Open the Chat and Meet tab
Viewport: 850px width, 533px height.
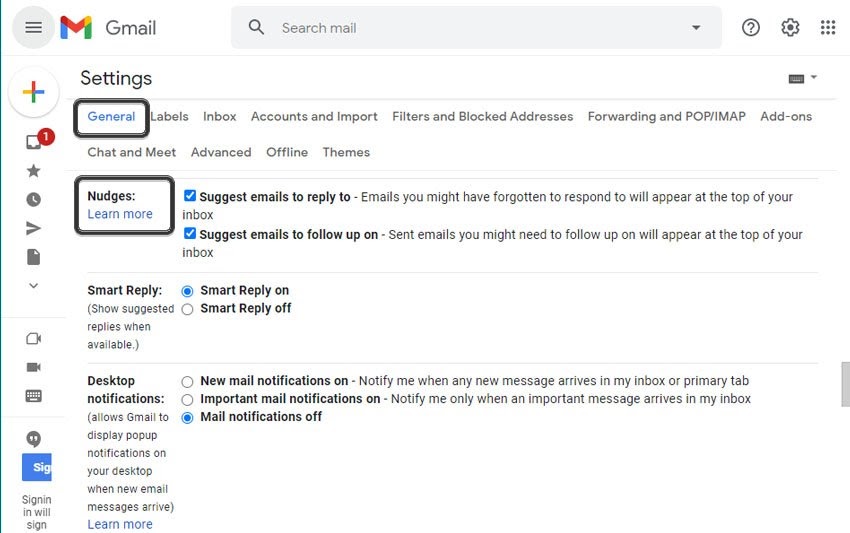132,152
